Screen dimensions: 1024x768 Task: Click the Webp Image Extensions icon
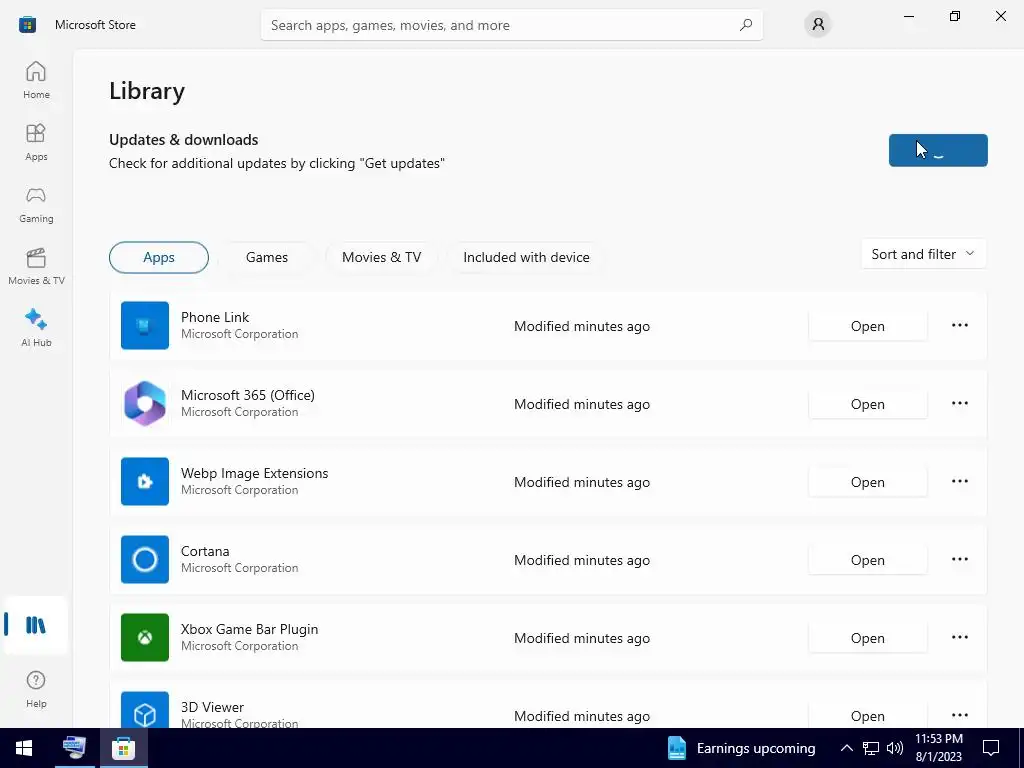click(x=145, y=481)
